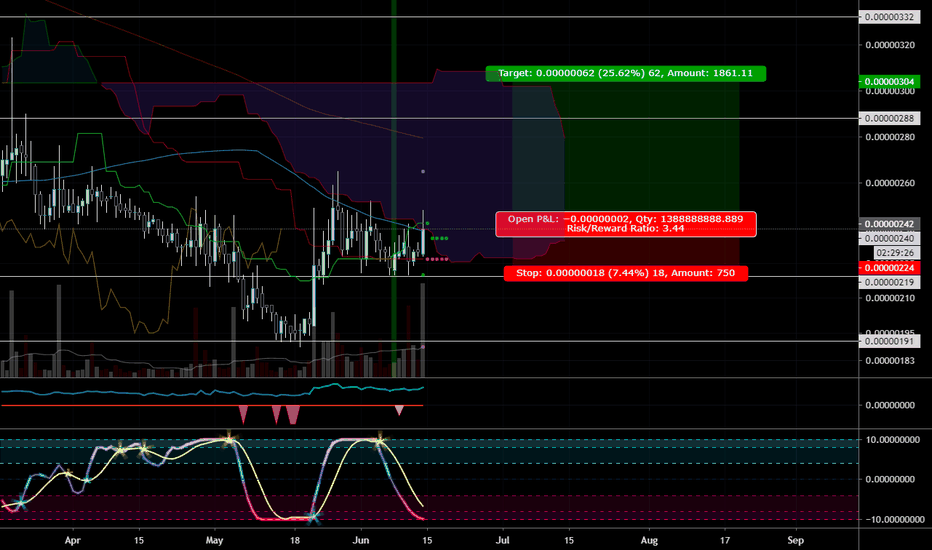Click the 0.00000280 price scale value

click(890, 137)
